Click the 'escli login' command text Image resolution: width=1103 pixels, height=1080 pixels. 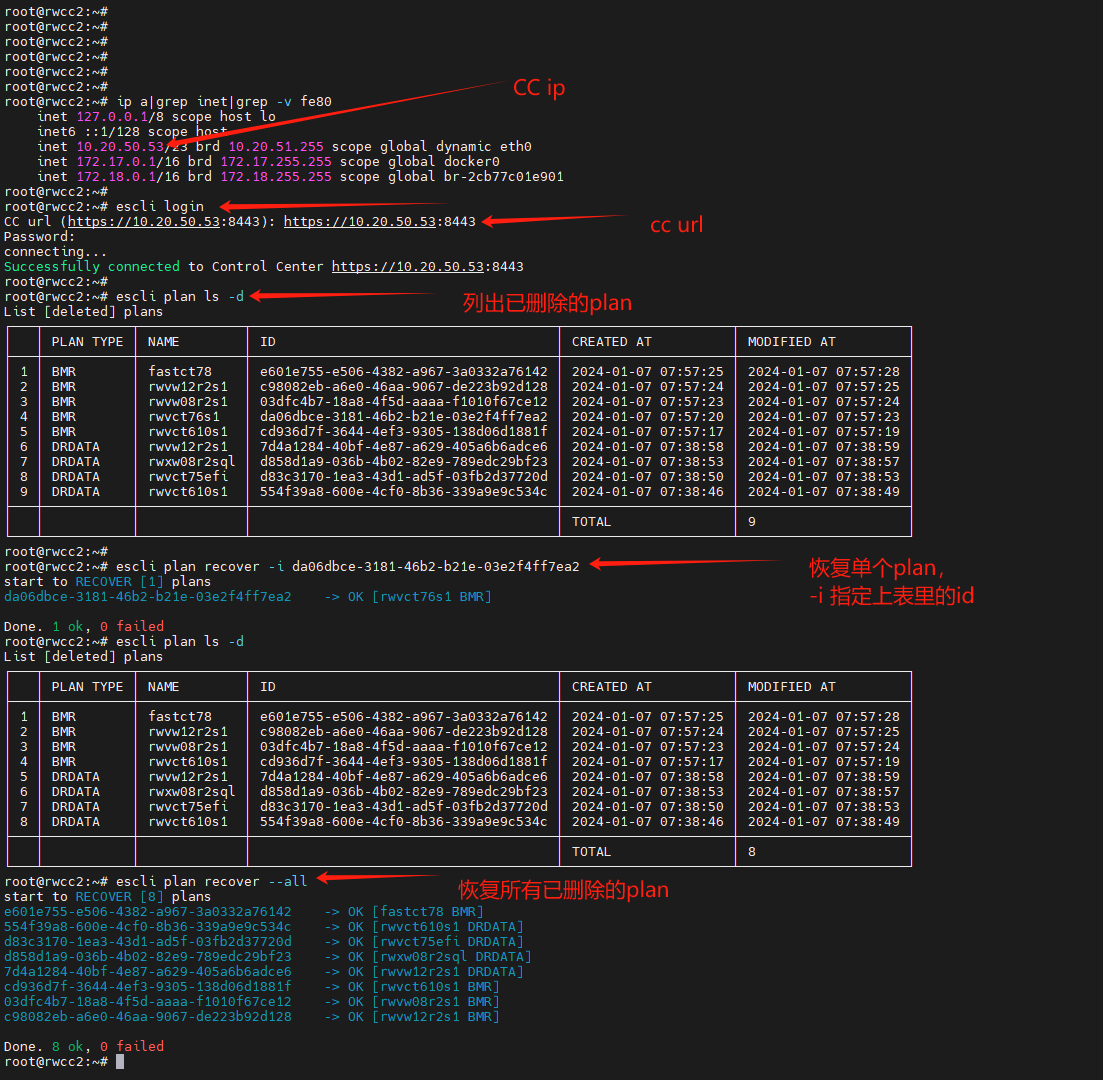[x=160, y=207]
